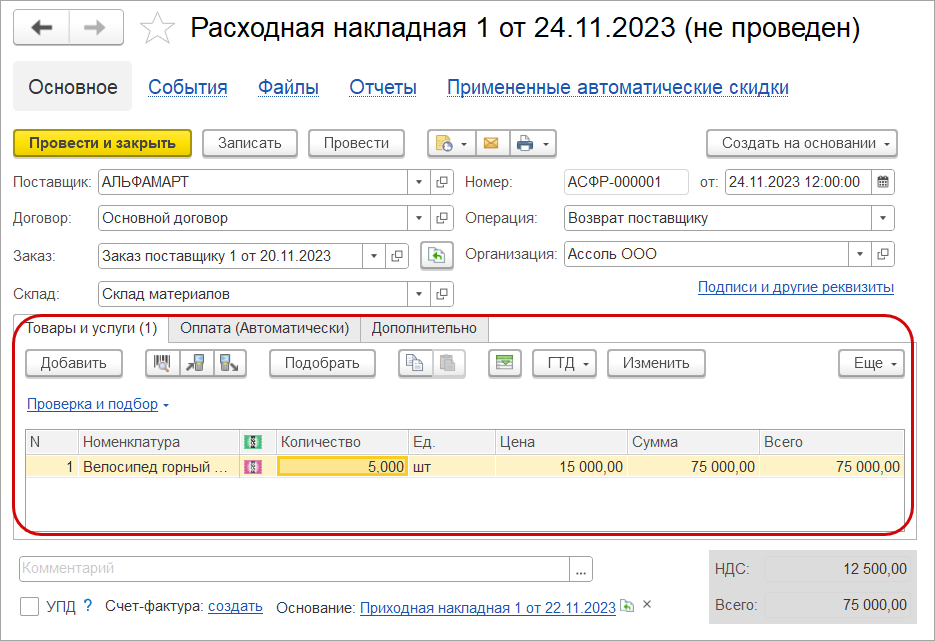Click the barcode search icon
The width and height of the screenshot is (935, 641).
click(x=160, y=363)
